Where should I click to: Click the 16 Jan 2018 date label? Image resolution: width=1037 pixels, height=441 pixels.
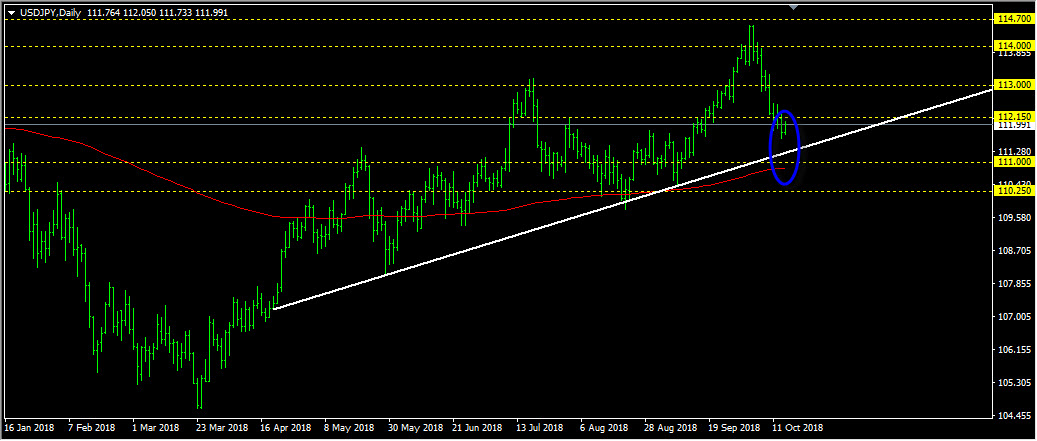pyautogui.click(x=29, y=427)
